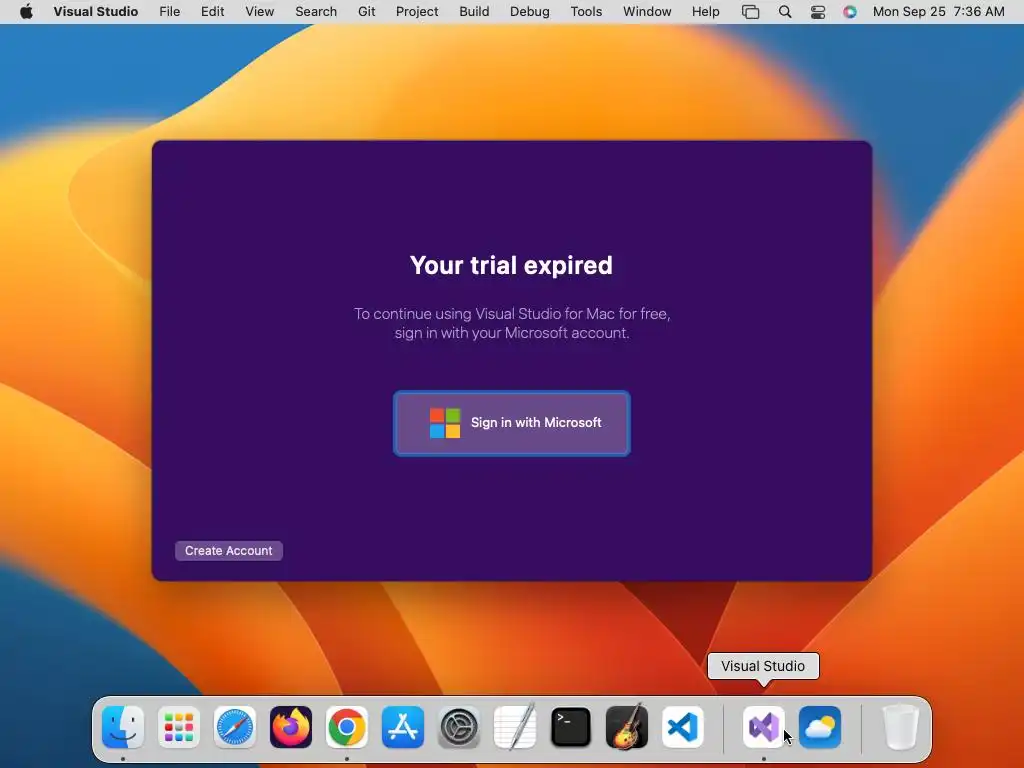Screen dimensions: 1024x768
Task: Open the Edit menu
Action: click(212, 12)
